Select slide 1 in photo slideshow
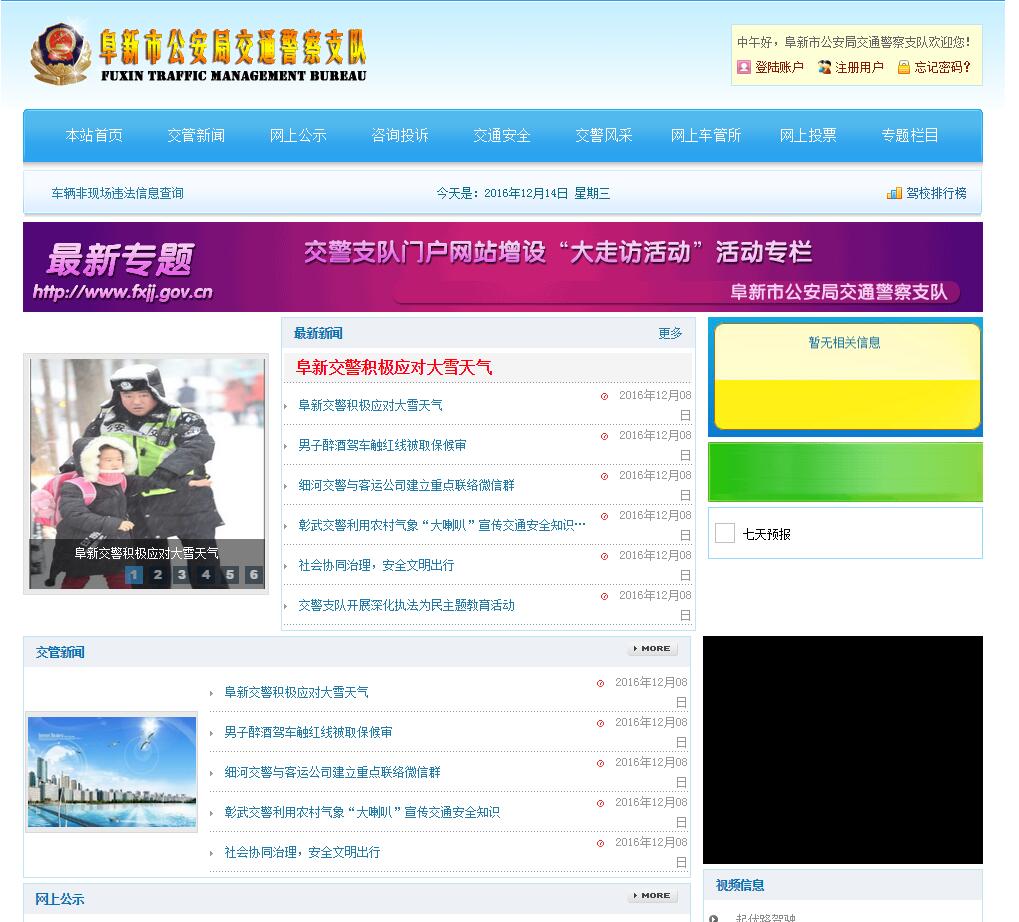 134,574
